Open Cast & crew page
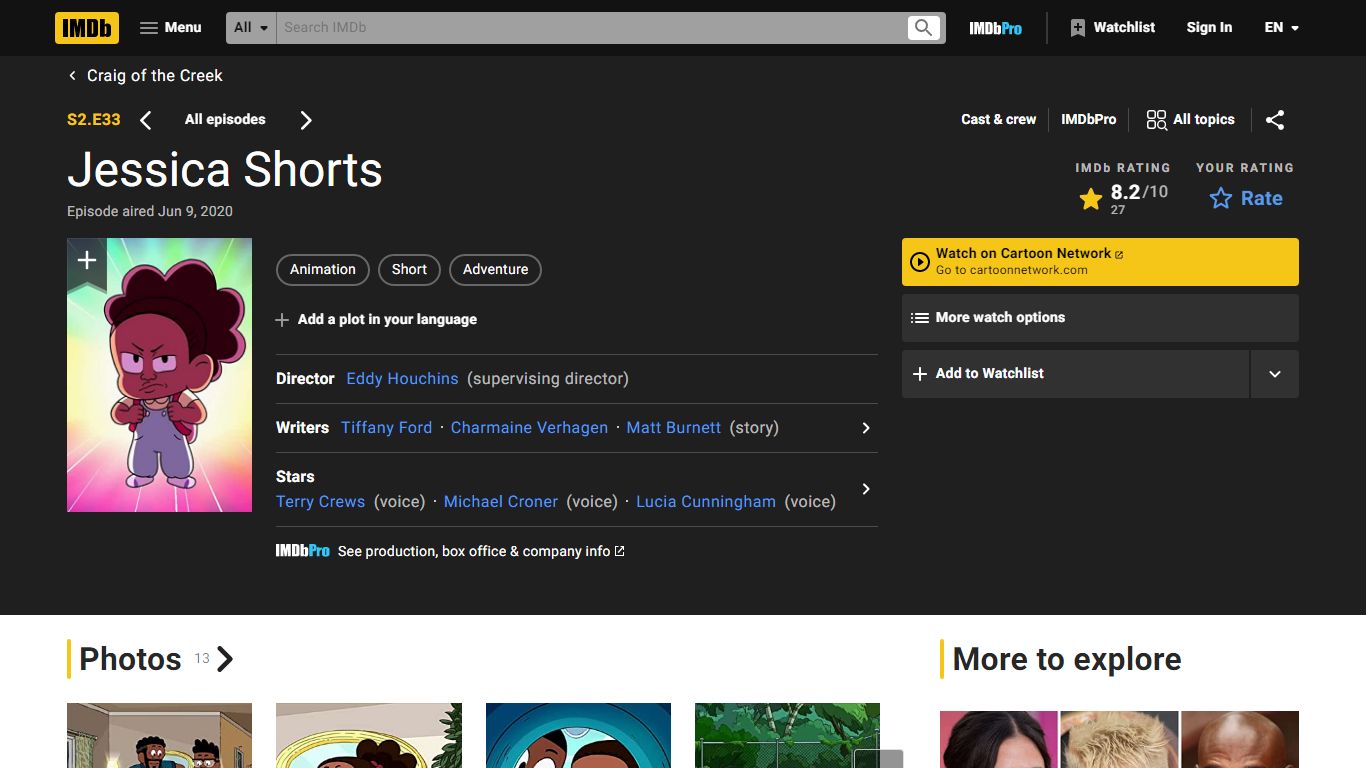Image resolution: width=1366 pixels, height=768 pixels. 998,119
